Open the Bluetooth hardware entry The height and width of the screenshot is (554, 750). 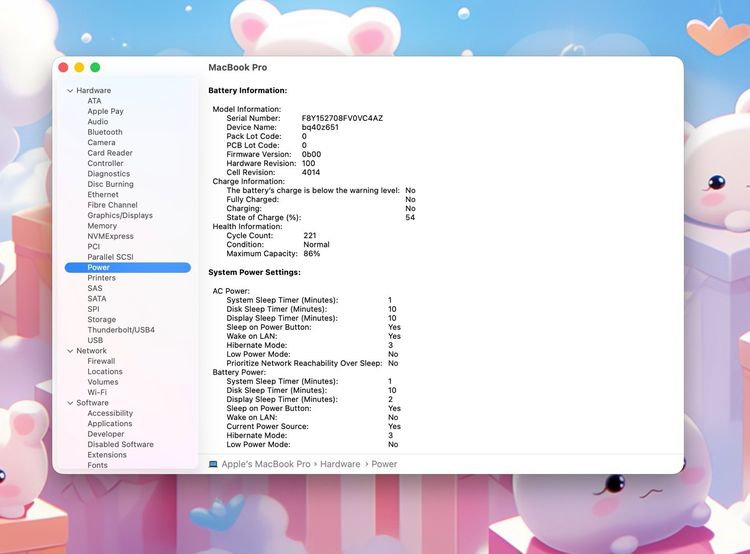pyautogui.click(x=105, y=132)
